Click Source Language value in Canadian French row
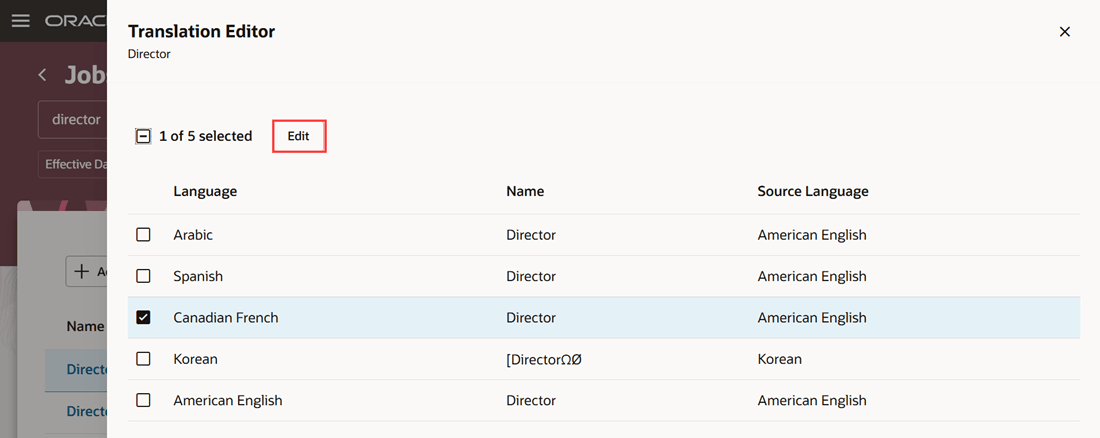This screenshot has height=438, width=1100. pyautogui.click(x=812, y=318)
